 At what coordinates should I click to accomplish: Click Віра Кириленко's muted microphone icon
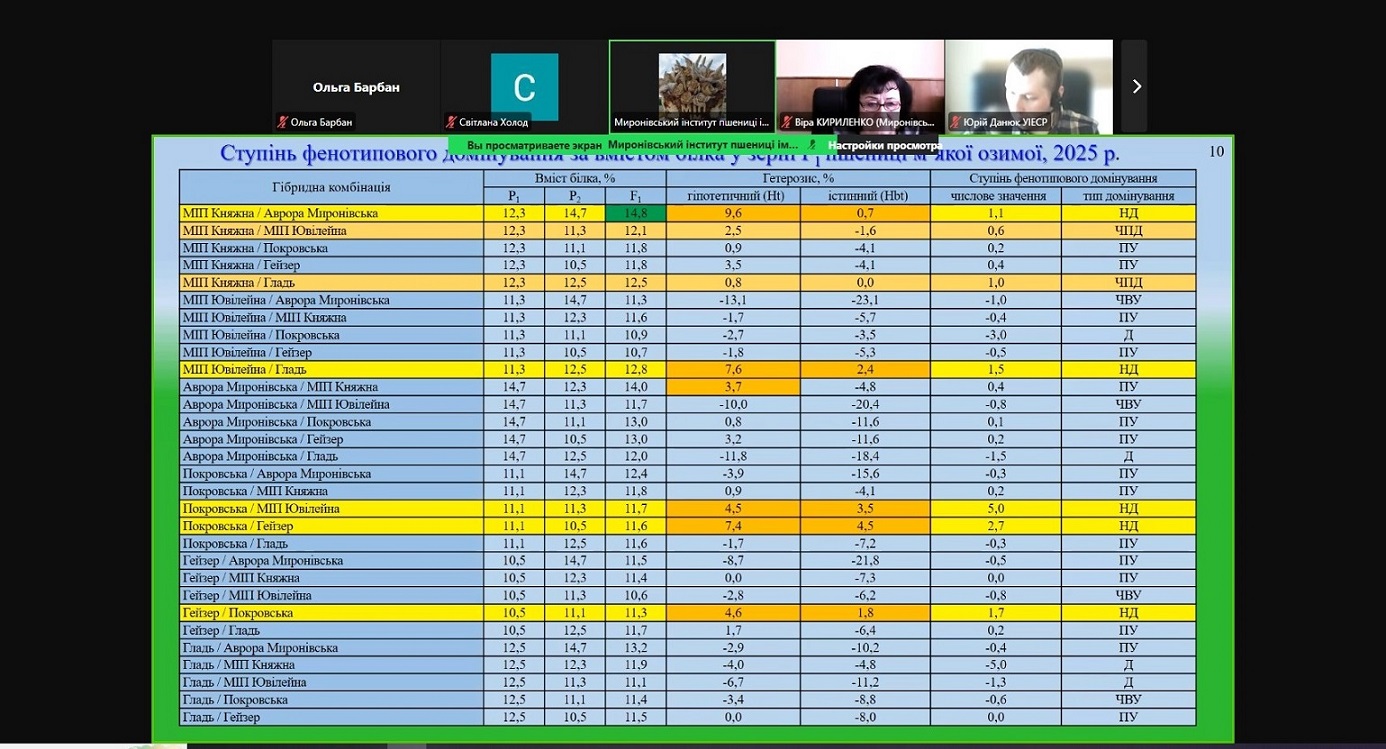pyautogui.click(x=786, y=123)
